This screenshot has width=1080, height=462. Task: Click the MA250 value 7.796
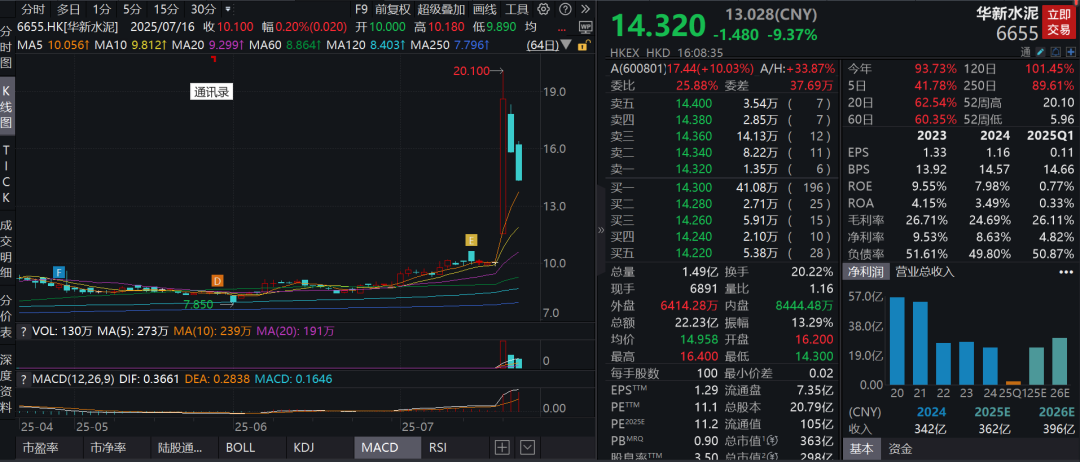point(471,45)
